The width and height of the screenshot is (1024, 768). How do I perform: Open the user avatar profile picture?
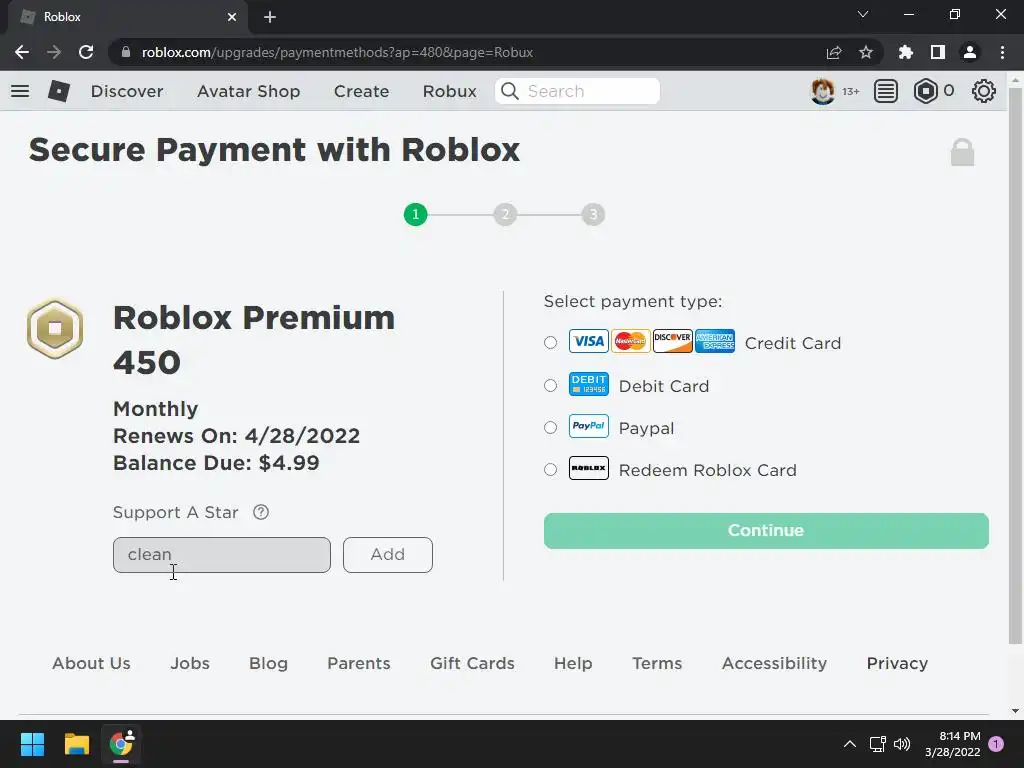(x=822, y=91)
